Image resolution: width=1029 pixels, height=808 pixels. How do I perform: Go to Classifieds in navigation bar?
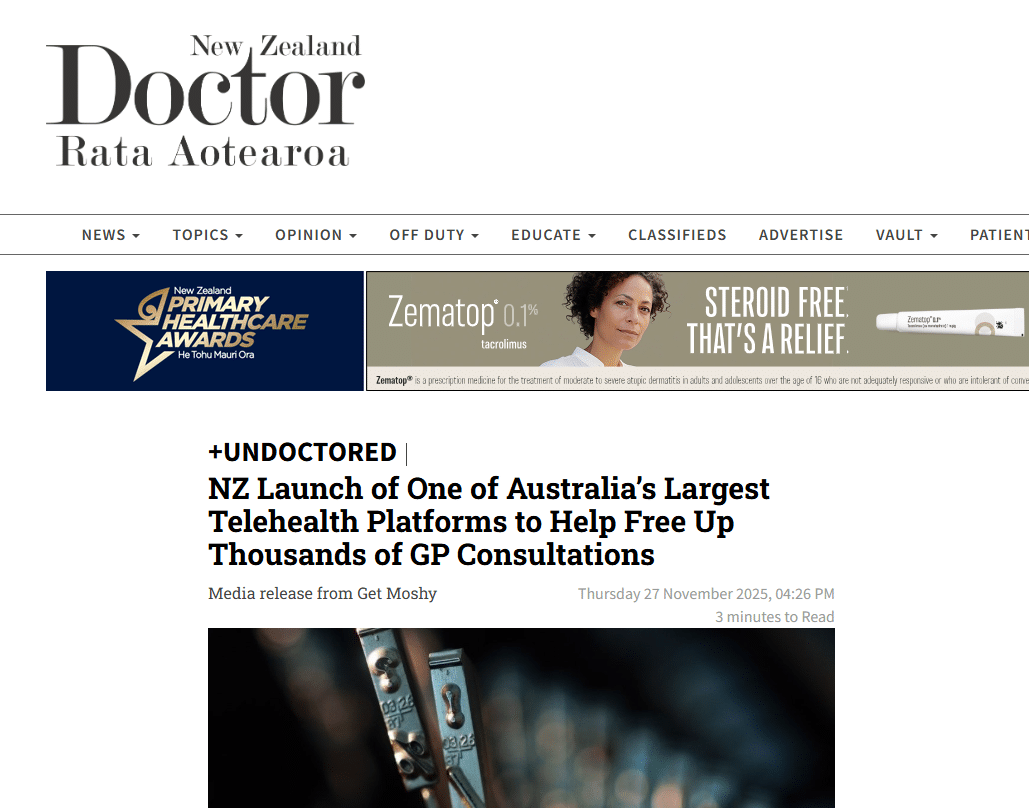(x=677, y=235)
